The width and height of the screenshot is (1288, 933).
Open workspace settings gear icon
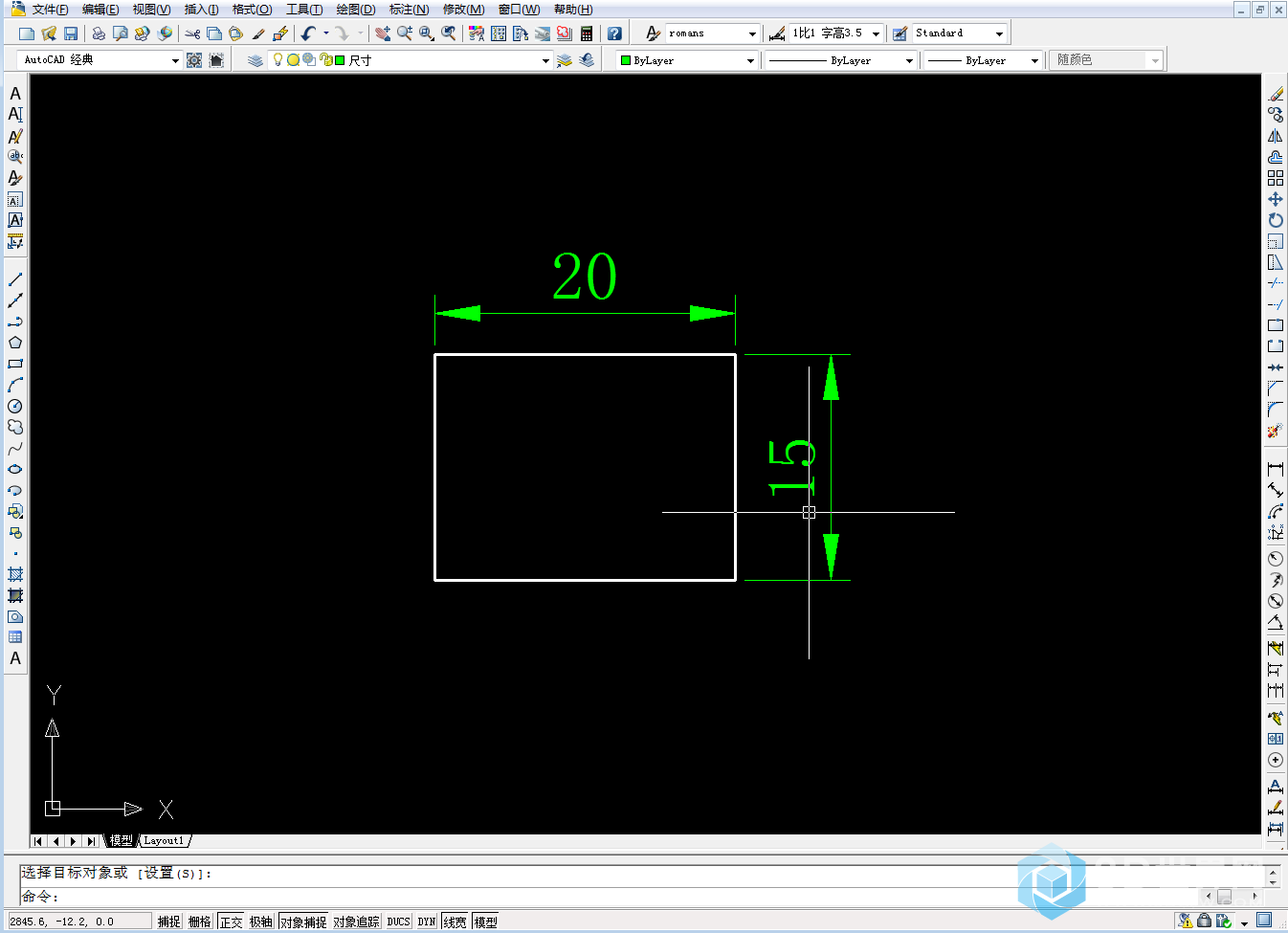pos(194,60)
